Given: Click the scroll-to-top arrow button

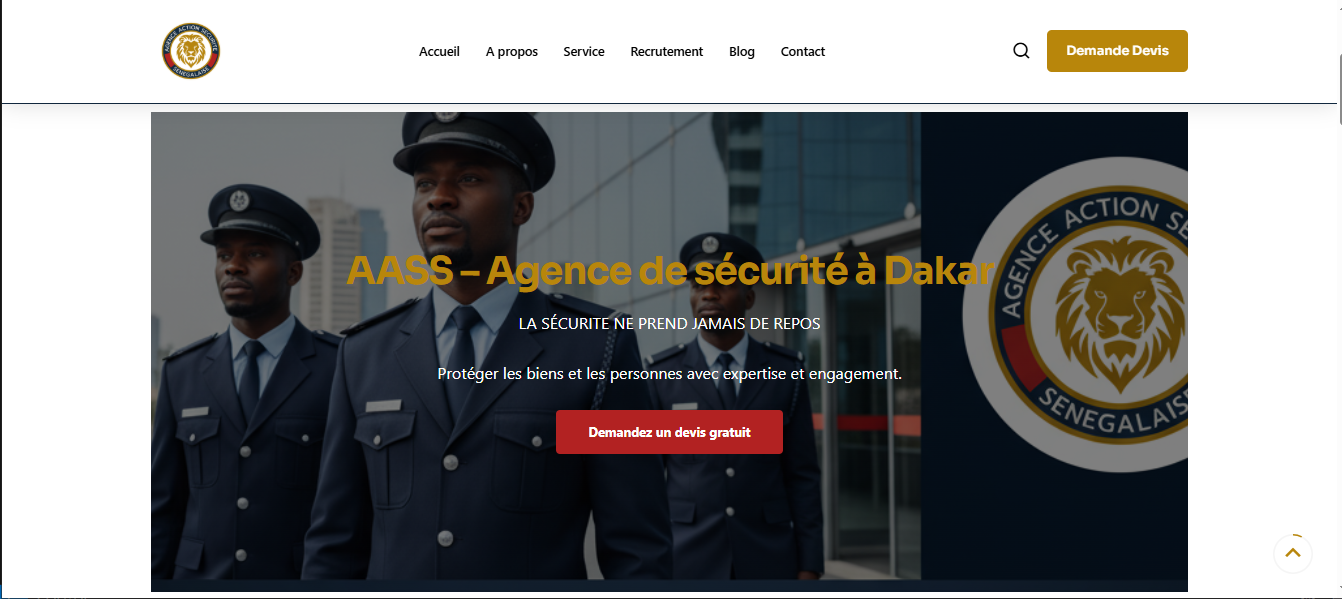Looking at the screenshot, I should (x=1293, y=553).
